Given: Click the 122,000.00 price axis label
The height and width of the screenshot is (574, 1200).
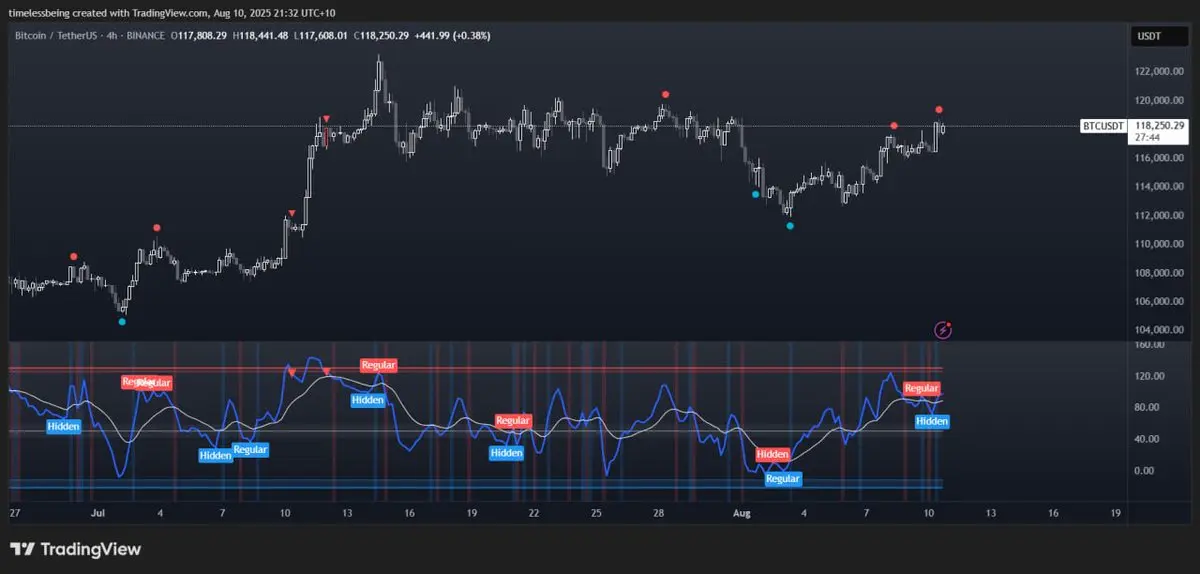Looking at the screenshot, I should click(x=1160, y=71).
